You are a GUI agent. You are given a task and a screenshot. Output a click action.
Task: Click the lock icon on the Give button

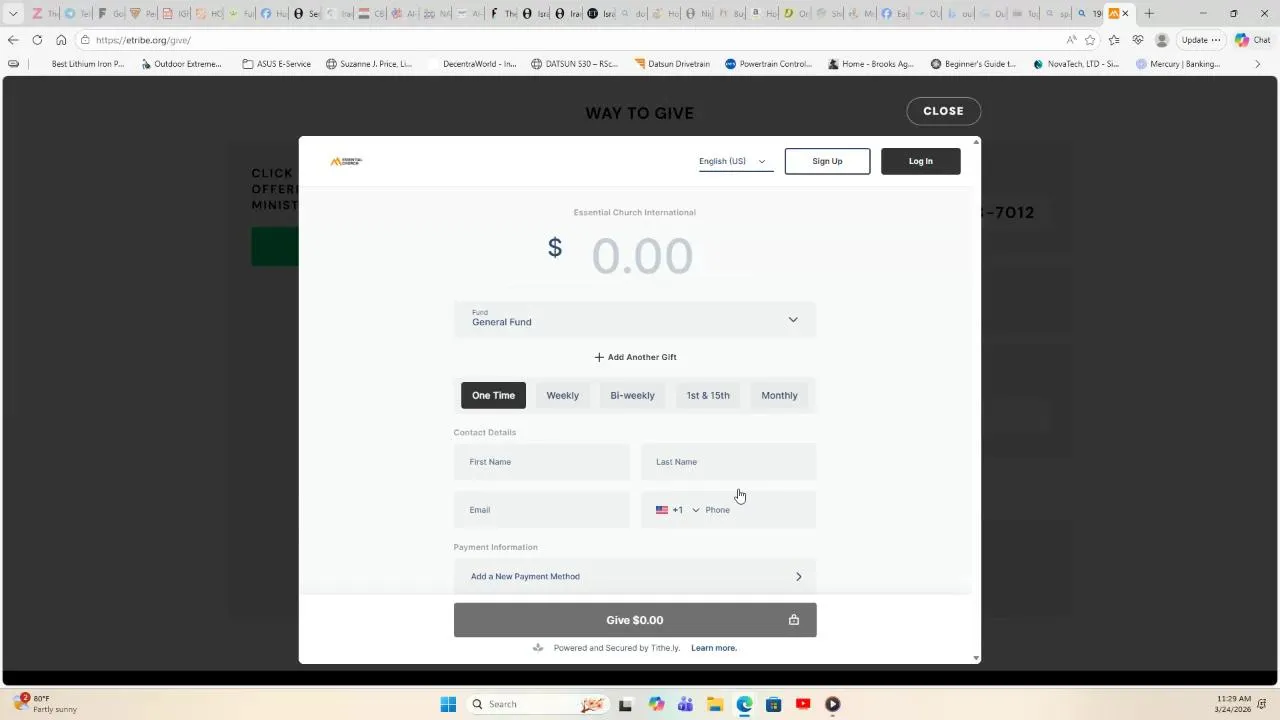click(x=794, y=620)
